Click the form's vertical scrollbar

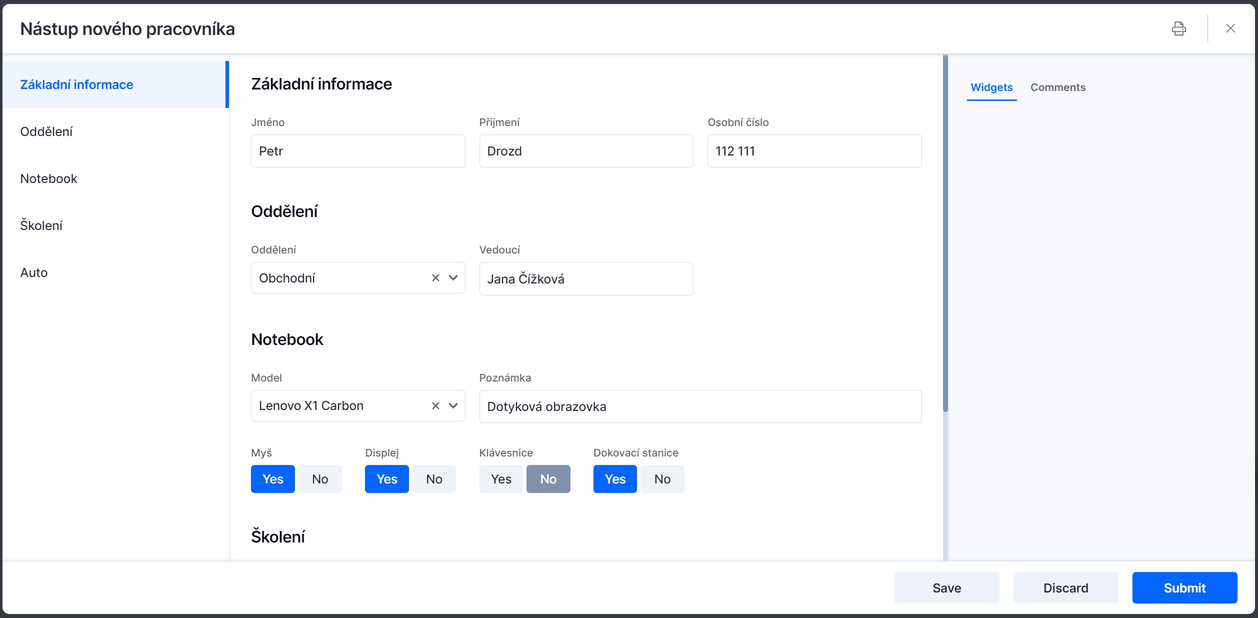(945, 234)
